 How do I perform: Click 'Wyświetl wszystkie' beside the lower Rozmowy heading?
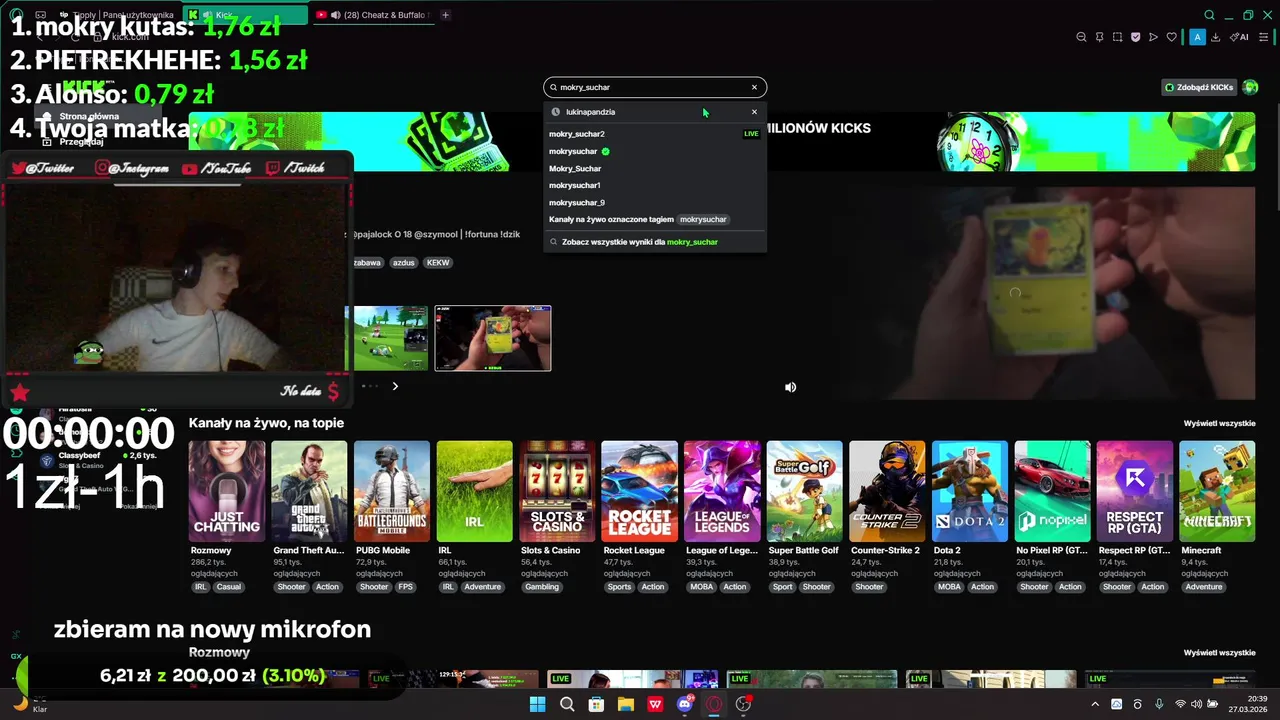tap(1219, 652)
